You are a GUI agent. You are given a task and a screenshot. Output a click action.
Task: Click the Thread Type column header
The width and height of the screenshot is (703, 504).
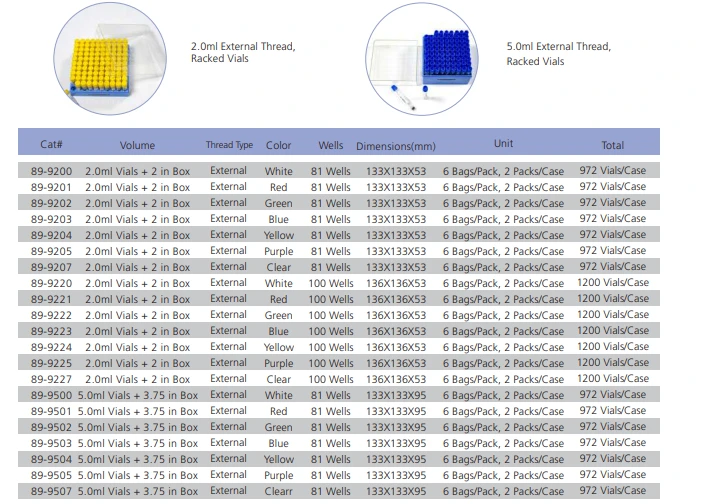tap(229, 145)
